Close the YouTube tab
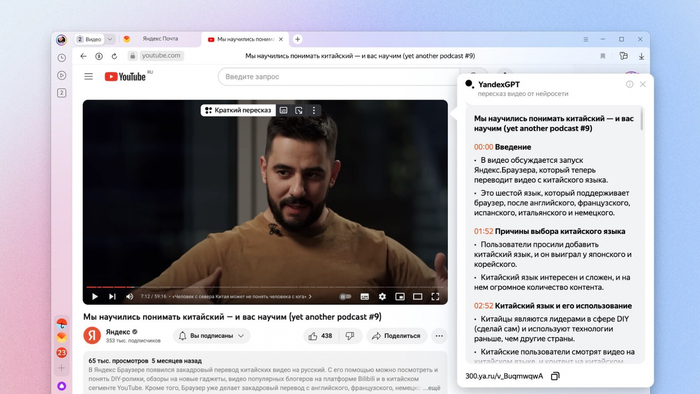Image resolution: width=700 pixels, height=394 pixels. [281, 39]
